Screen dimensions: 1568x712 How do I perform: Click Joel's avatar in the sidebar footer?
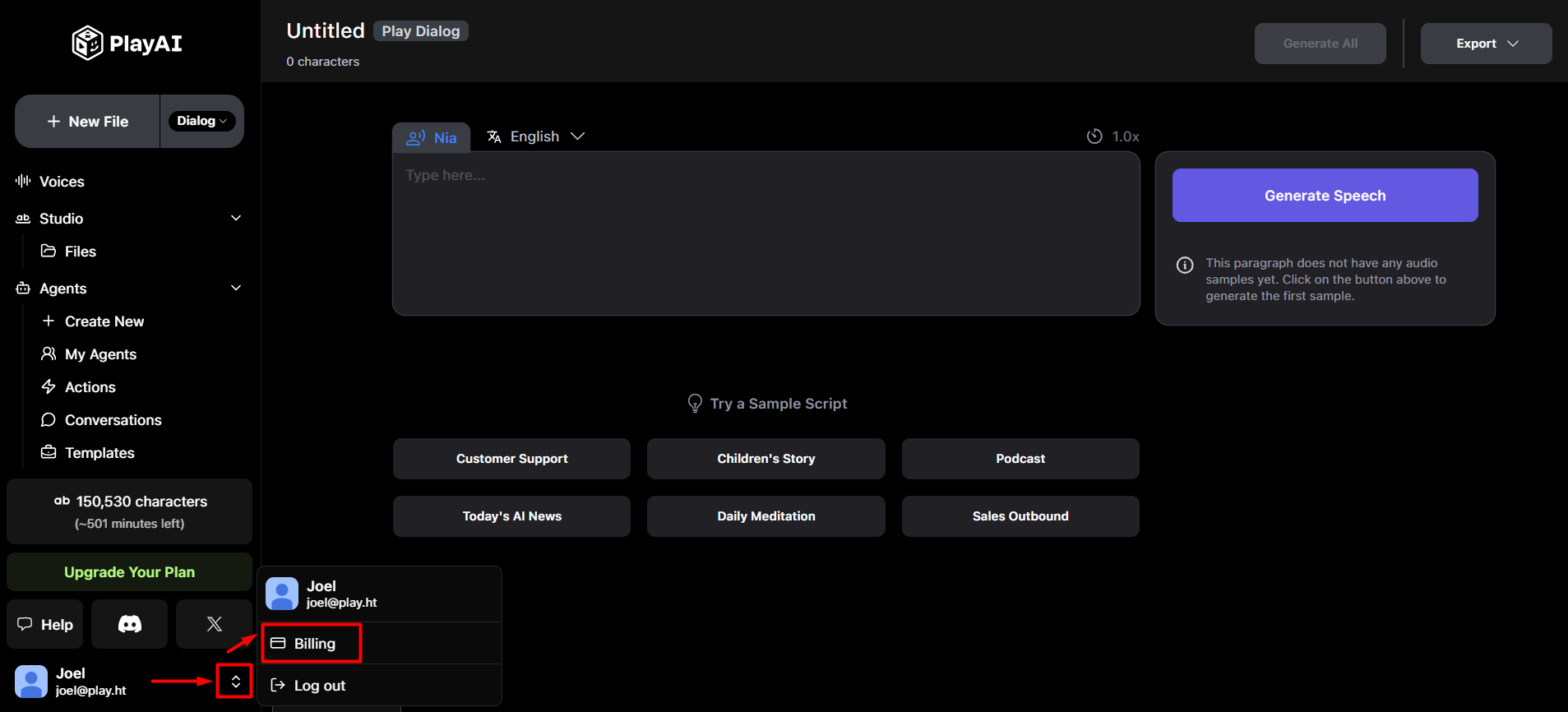pos(31,682)
